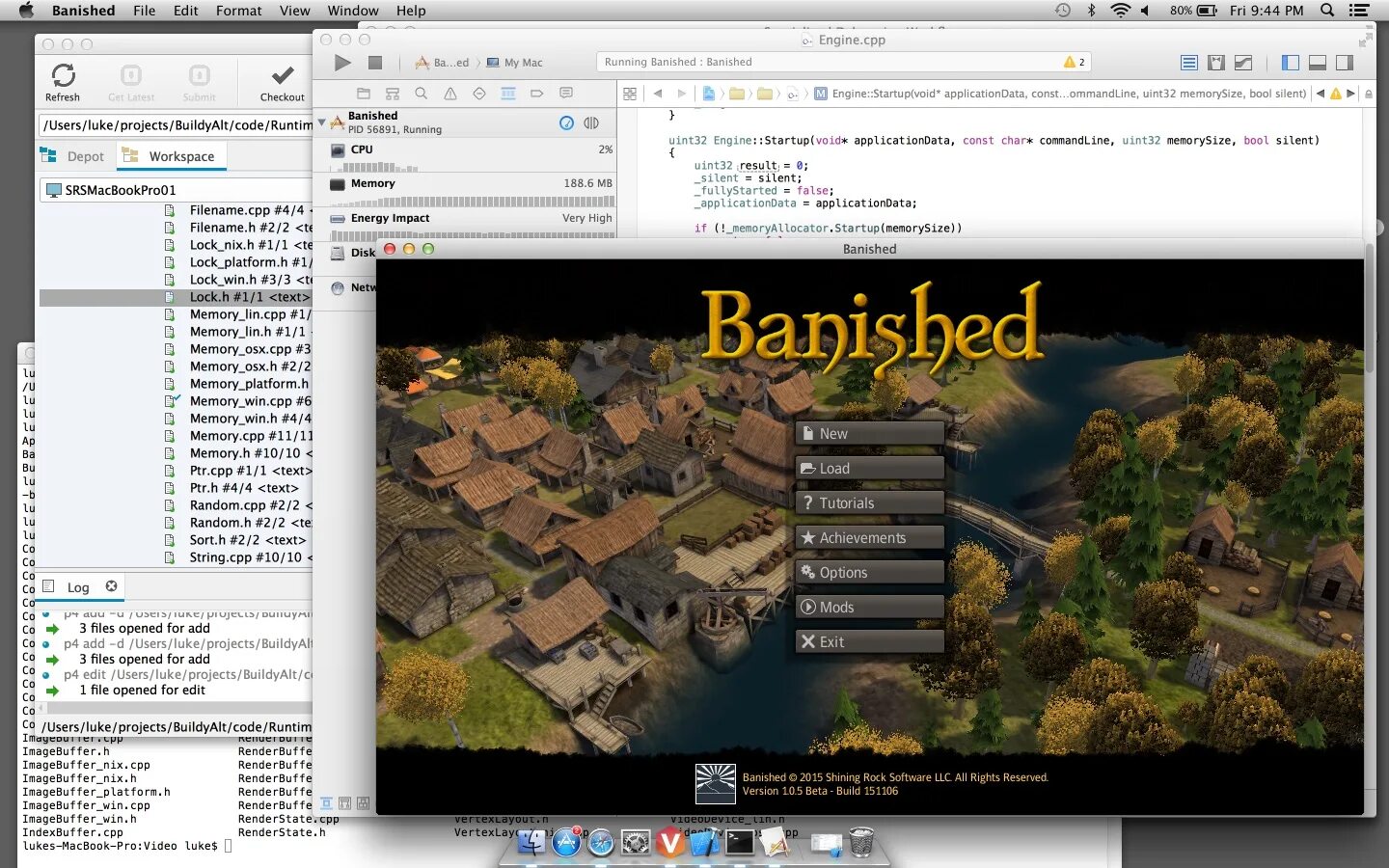Screen dimensions: 1389x868
Task: Click the New button in Banished menu
Action: pyautogui.click(x=870, y=434)
